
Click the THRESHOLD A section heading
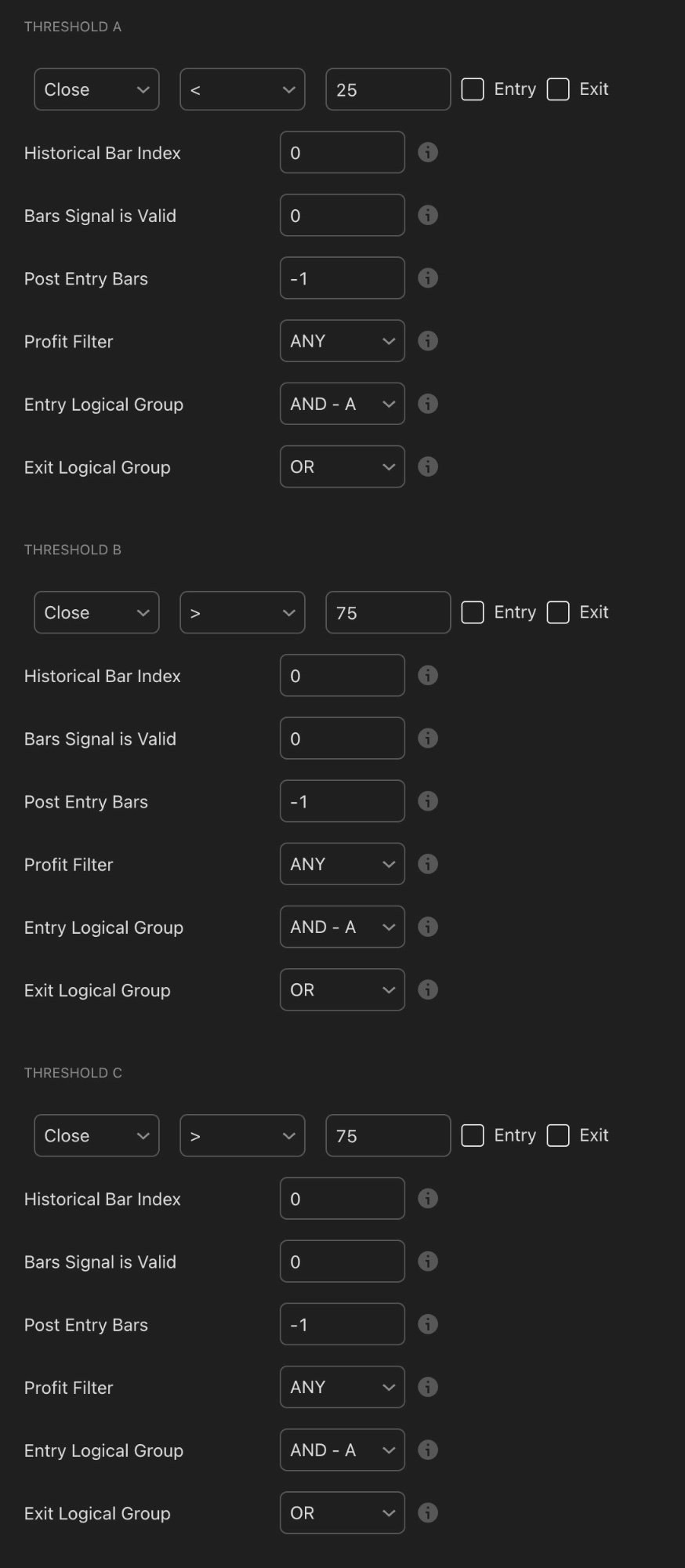(x=73, y=27)
